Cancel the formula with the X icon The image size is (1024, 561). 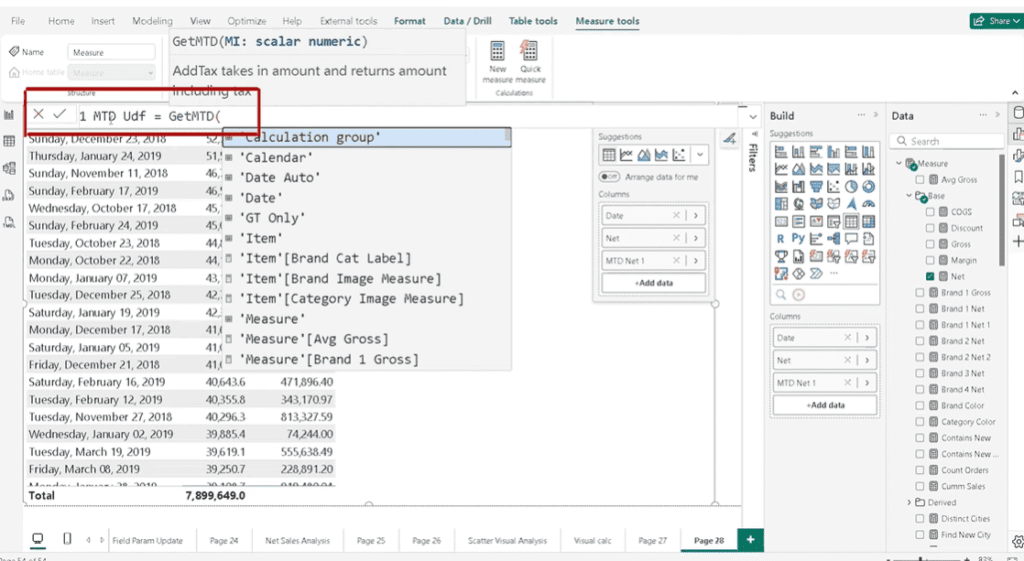39,114
